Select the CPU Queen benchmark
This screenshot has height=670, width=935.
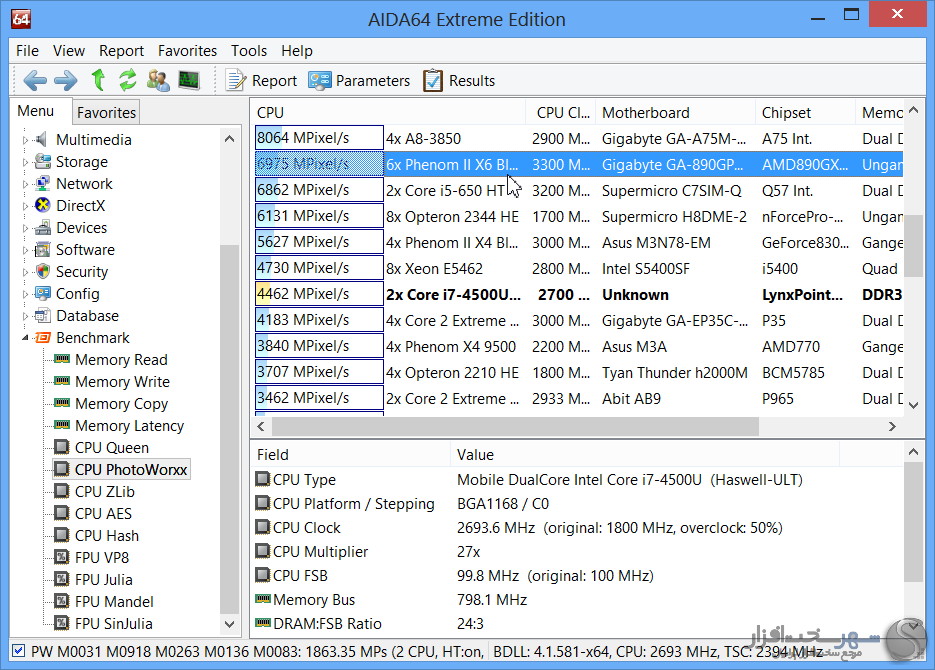[111, 448]
